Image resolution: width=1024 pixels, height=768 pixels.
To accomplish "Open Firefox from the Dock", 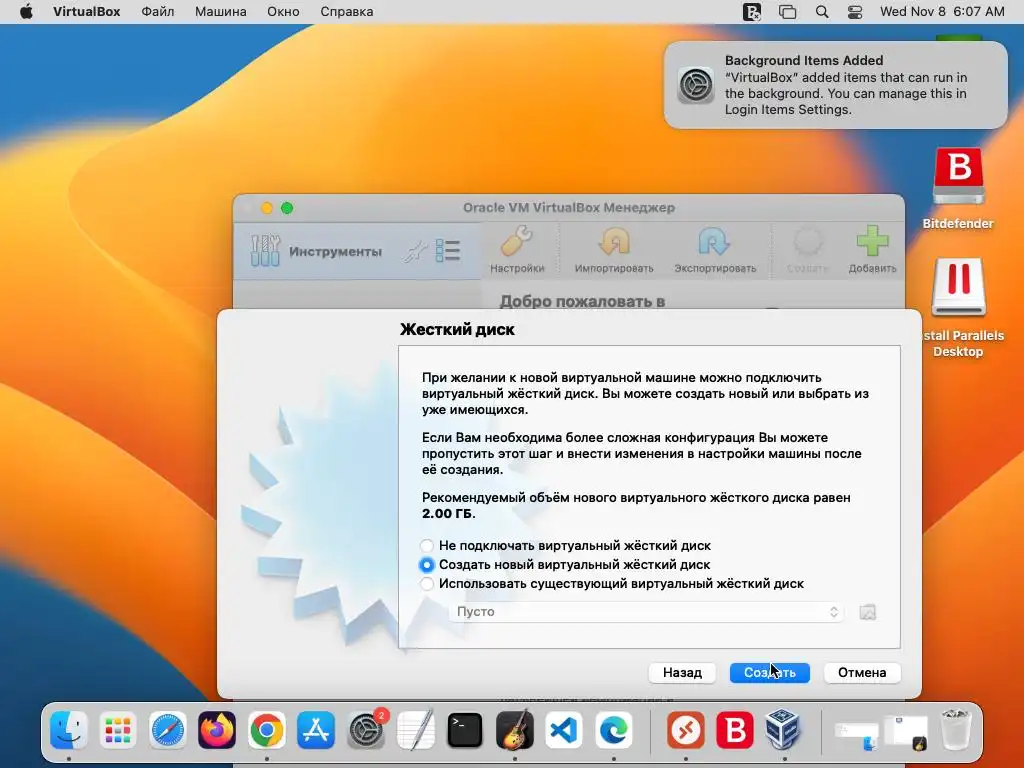I will [217, 729].
